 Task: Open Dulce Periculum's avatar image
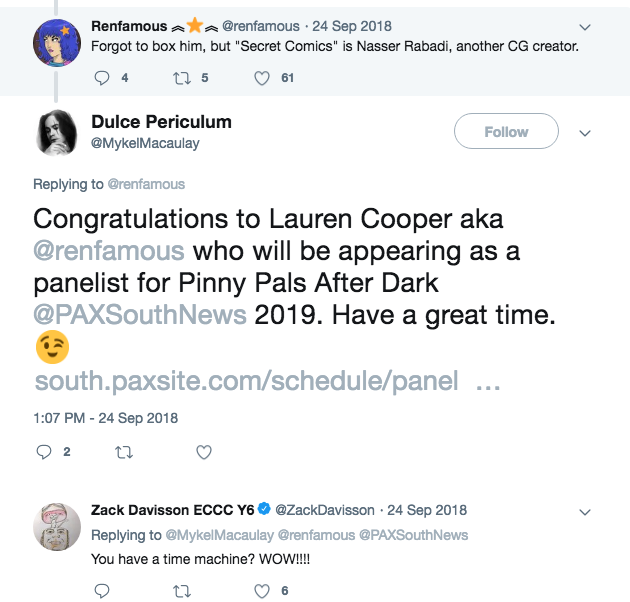pos(57,132)
